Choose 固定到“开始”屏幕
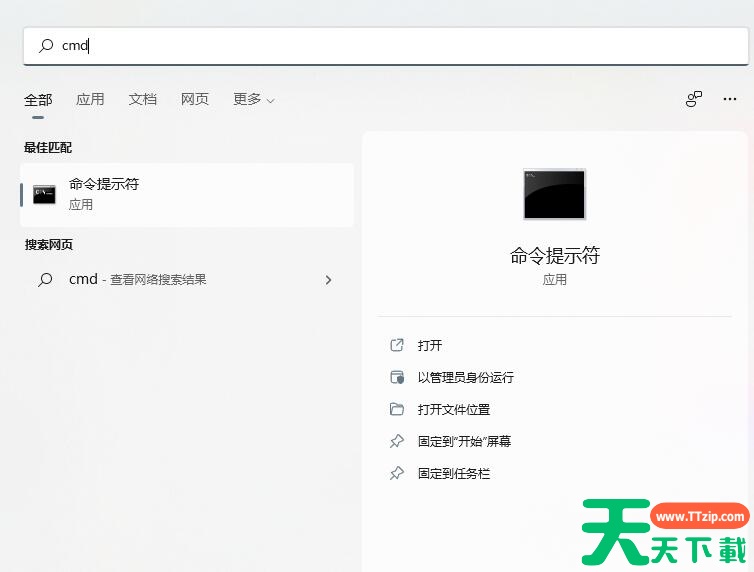Viewport: 754px width, 572px height. tap(464, 441)
